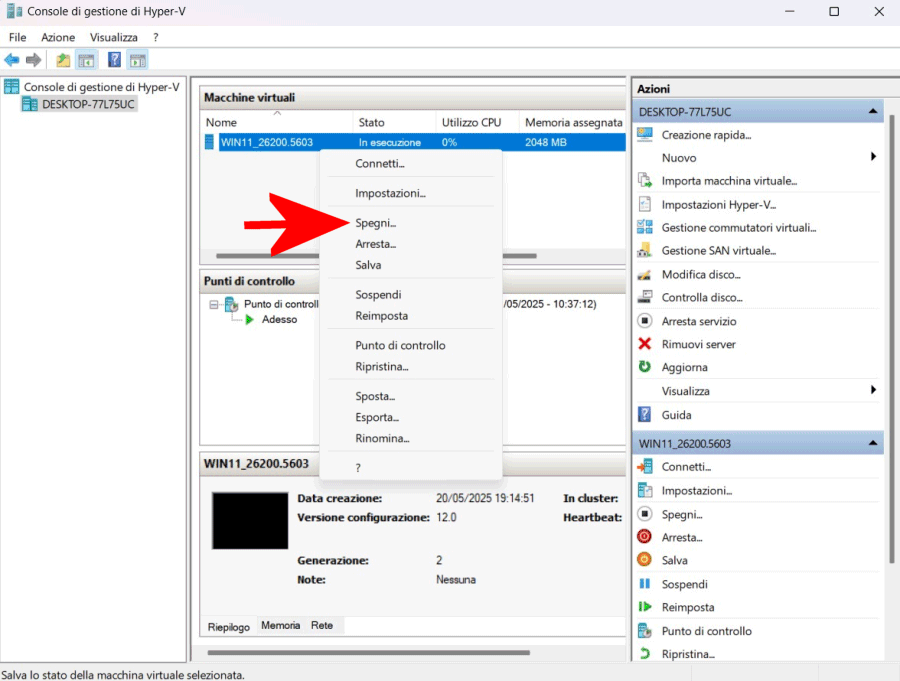Click green Aggiorna refresh icon
900x681 pixels.
[x=645, y=366]
